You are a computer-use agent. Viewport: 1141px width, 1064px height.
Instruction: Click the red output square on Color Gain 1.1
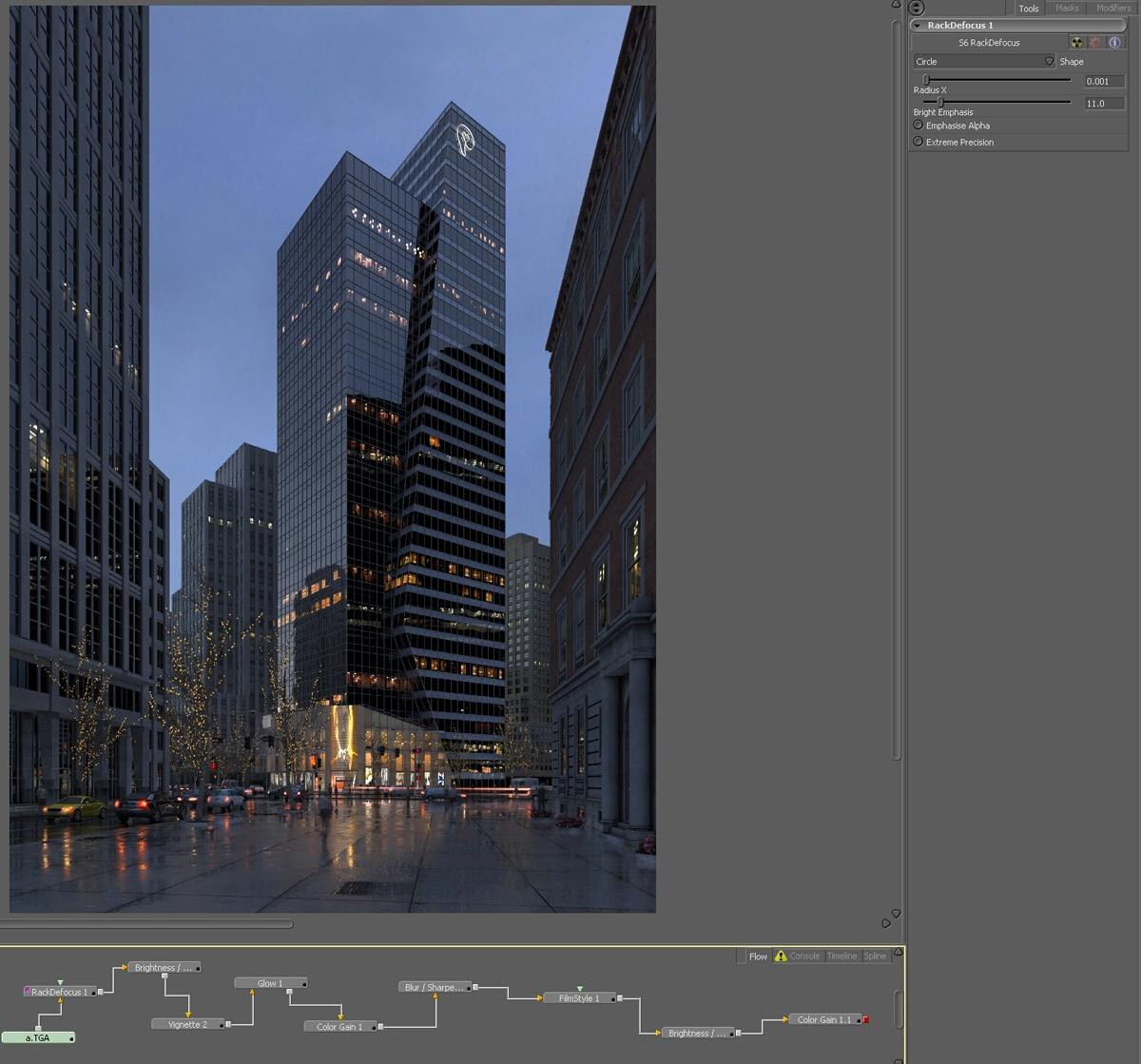865,1020
